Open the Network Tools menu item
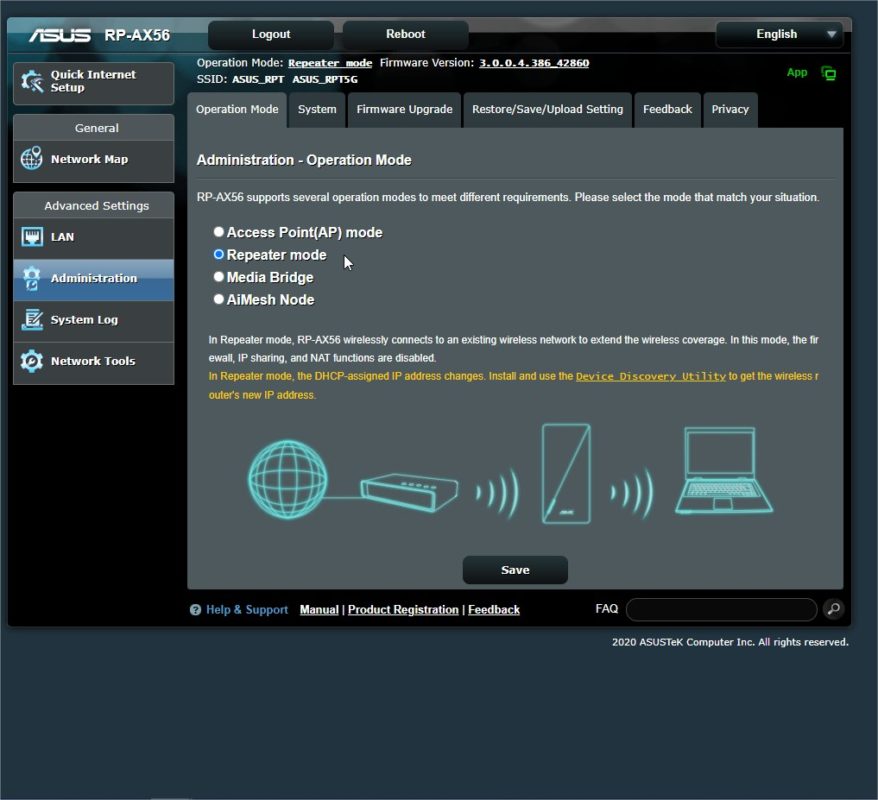Image resolution: width=878 pixels, height=800 pixels. [94, 362]
